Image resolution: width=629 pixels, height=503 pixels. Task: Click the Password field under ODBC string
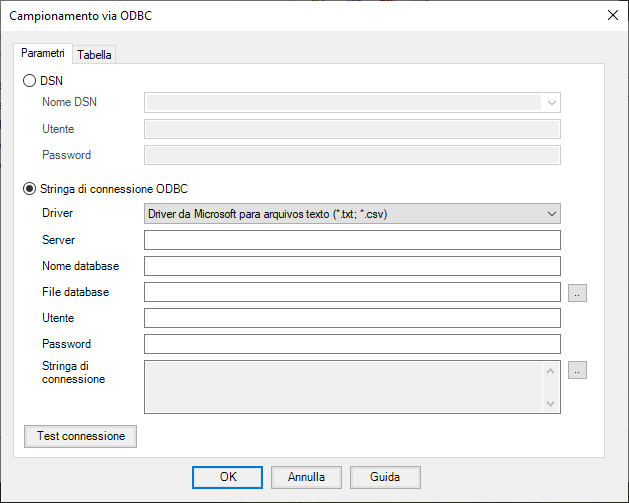pyautogui.click(x=352, y=344)
